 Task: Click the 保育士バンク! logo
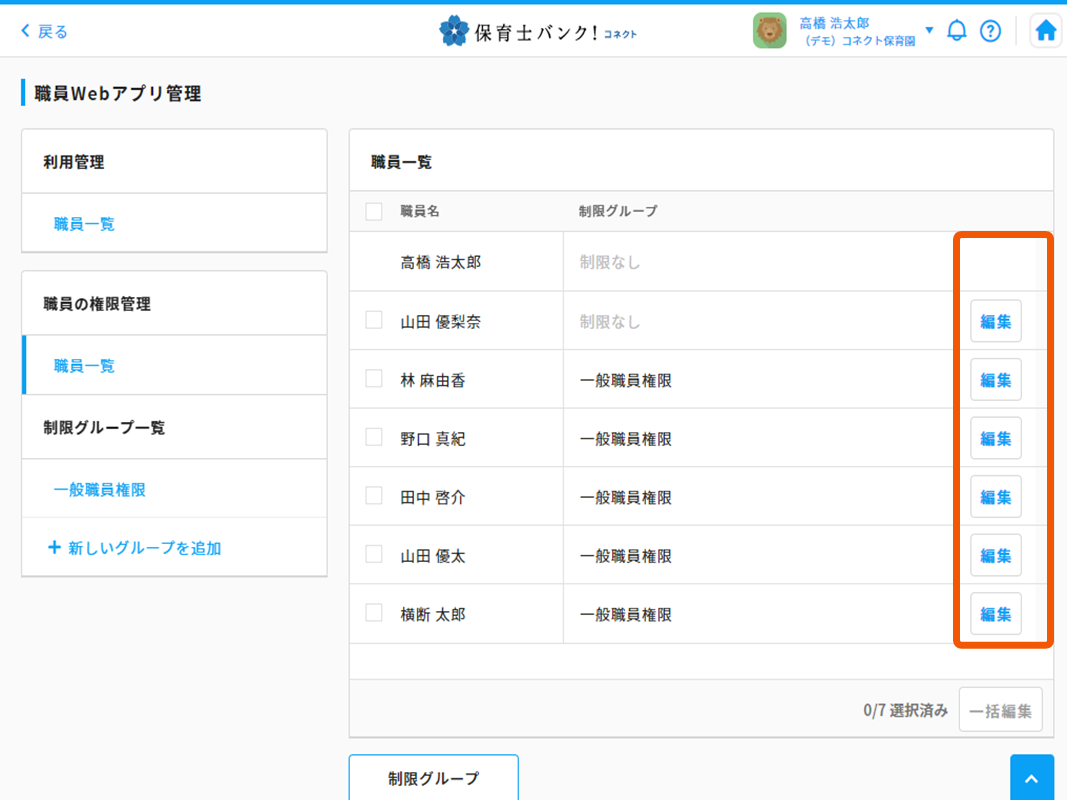[x=537, y=32]
